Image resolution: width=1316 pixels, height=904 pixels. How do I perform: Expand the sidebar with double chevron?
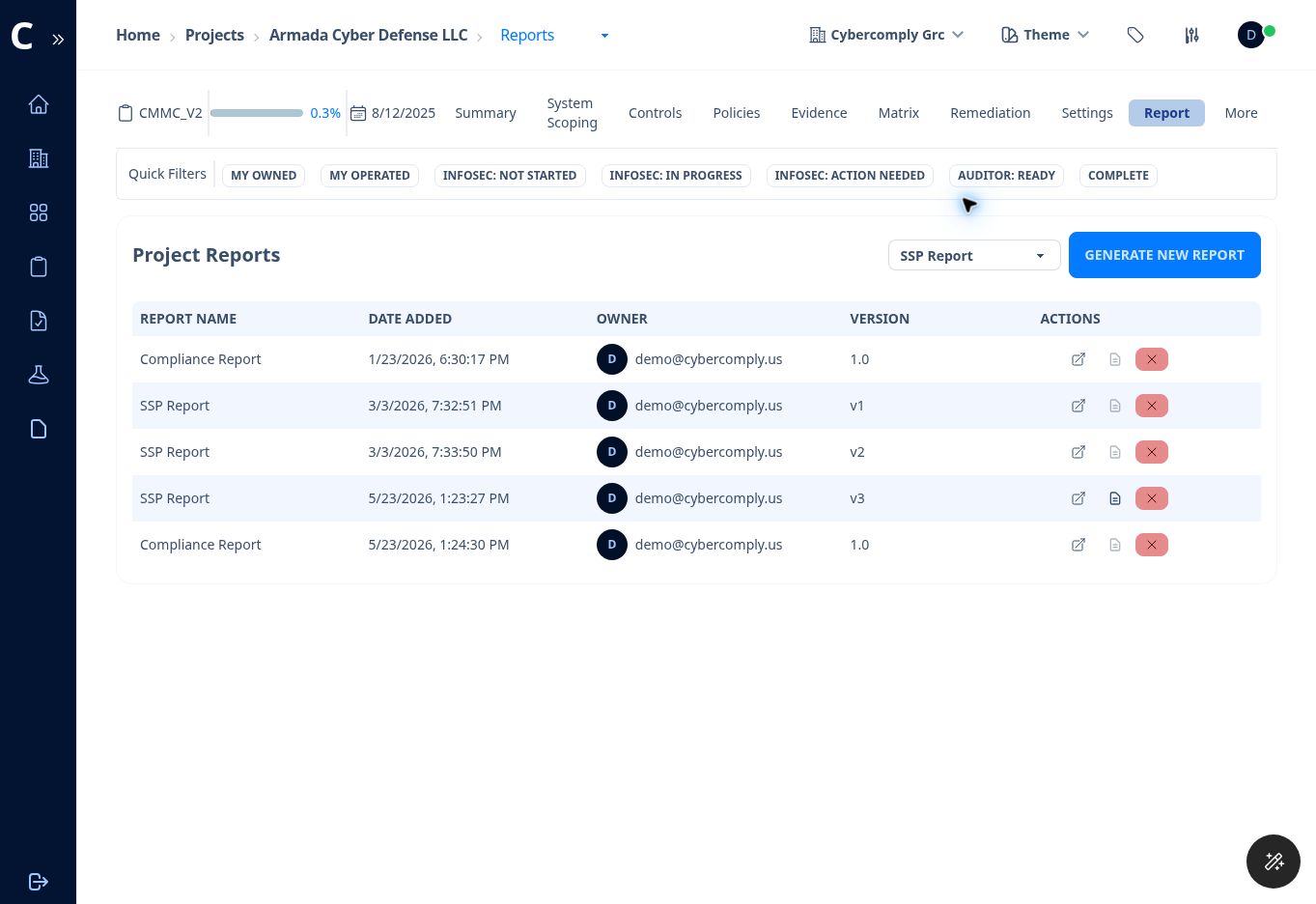[x=58, y=40]
